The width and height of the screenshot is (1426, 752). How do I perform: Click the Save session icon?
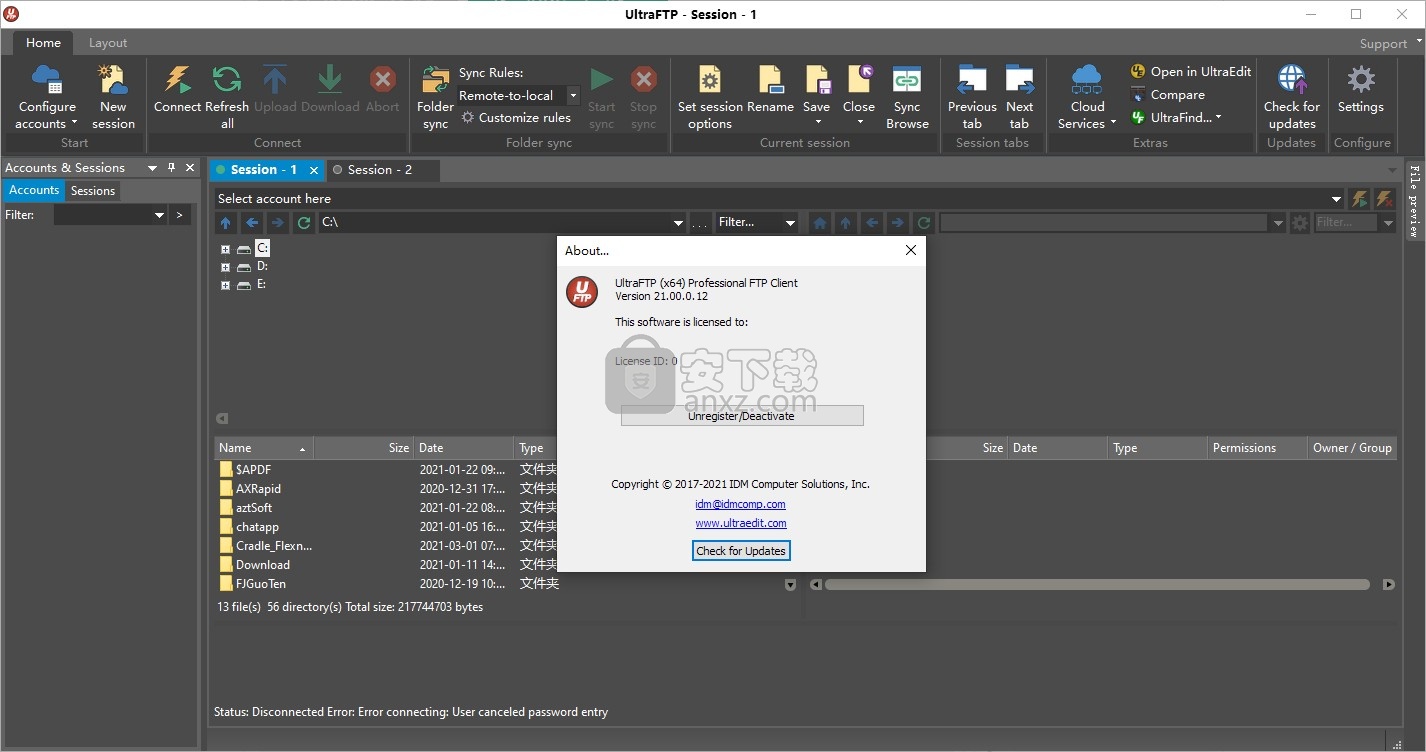click(x=816, y=80)
